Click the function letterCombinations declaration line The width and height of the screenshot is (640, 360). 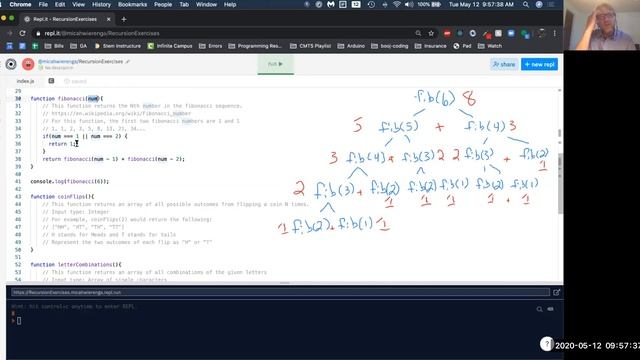tap(76, 264)
